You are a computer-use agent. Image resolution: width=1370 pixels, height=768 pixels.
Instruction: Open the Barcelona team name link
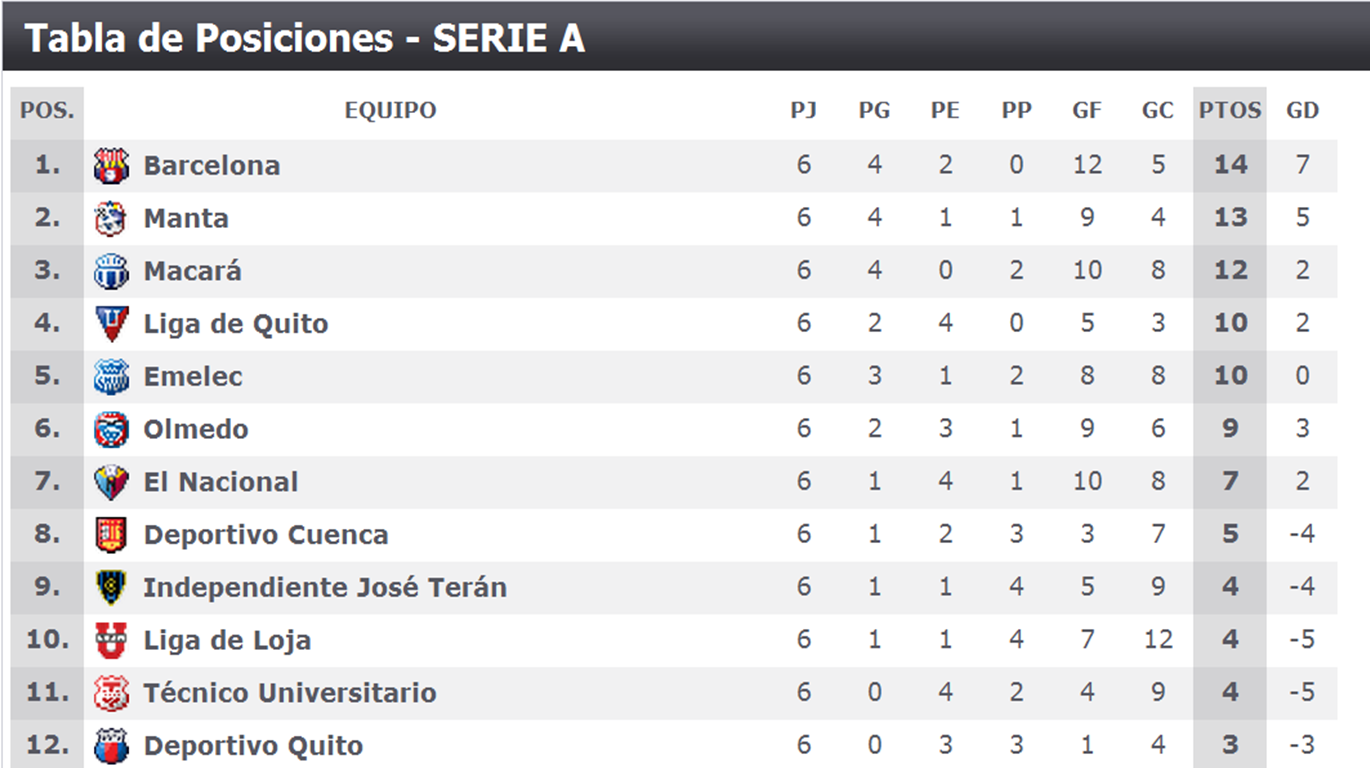[212, 166]
